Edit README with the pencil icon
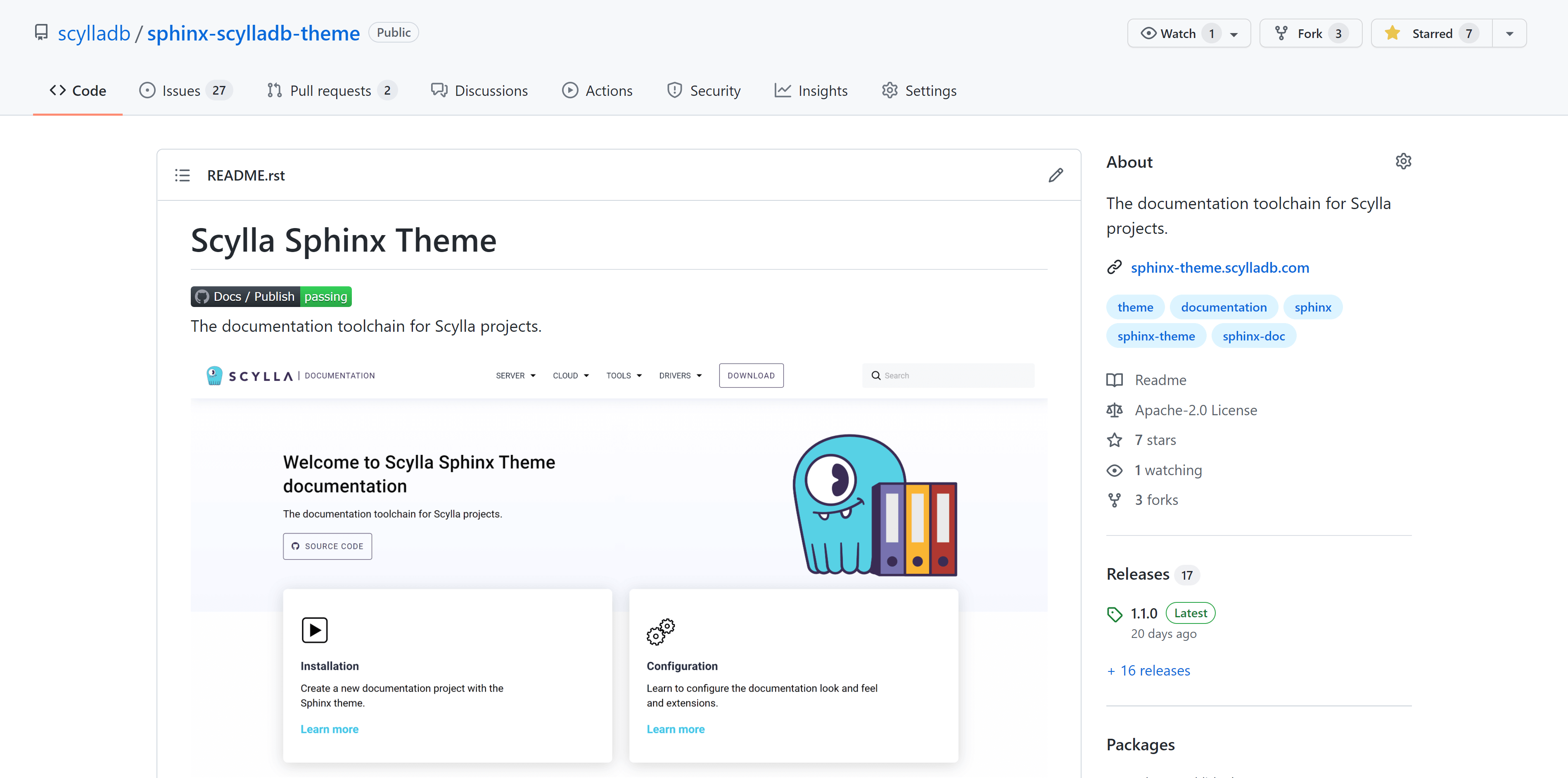1568x778 pixels. click(x=1056, y=176)
